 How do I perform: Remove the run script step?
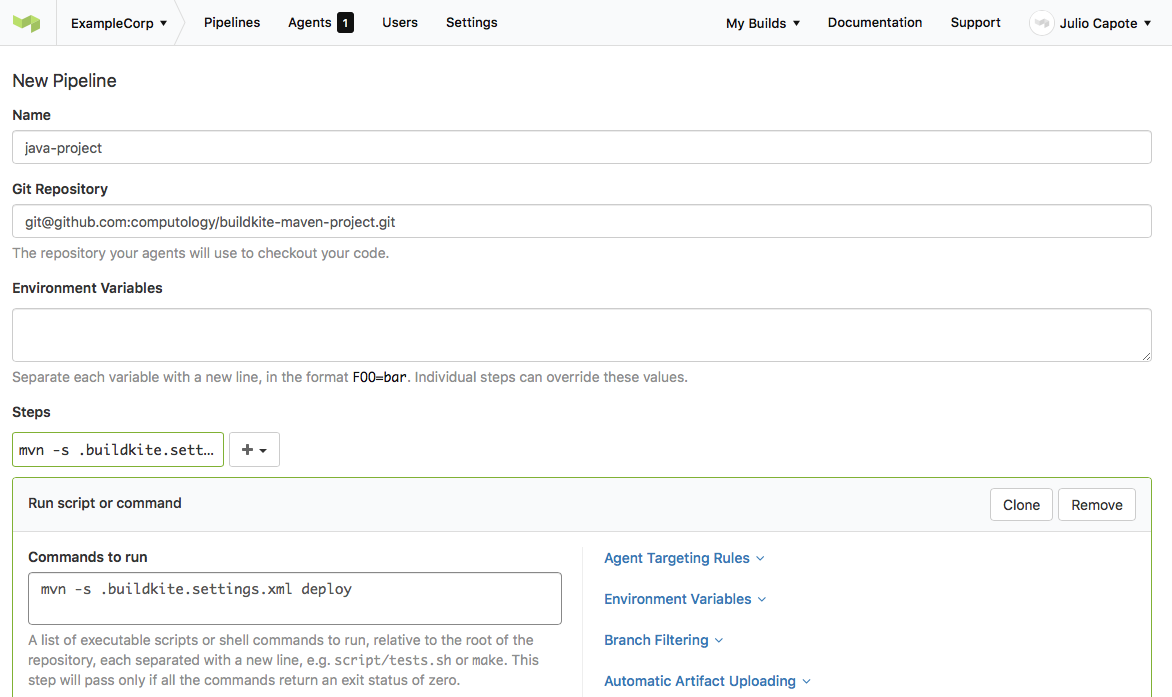(1096, 504)
